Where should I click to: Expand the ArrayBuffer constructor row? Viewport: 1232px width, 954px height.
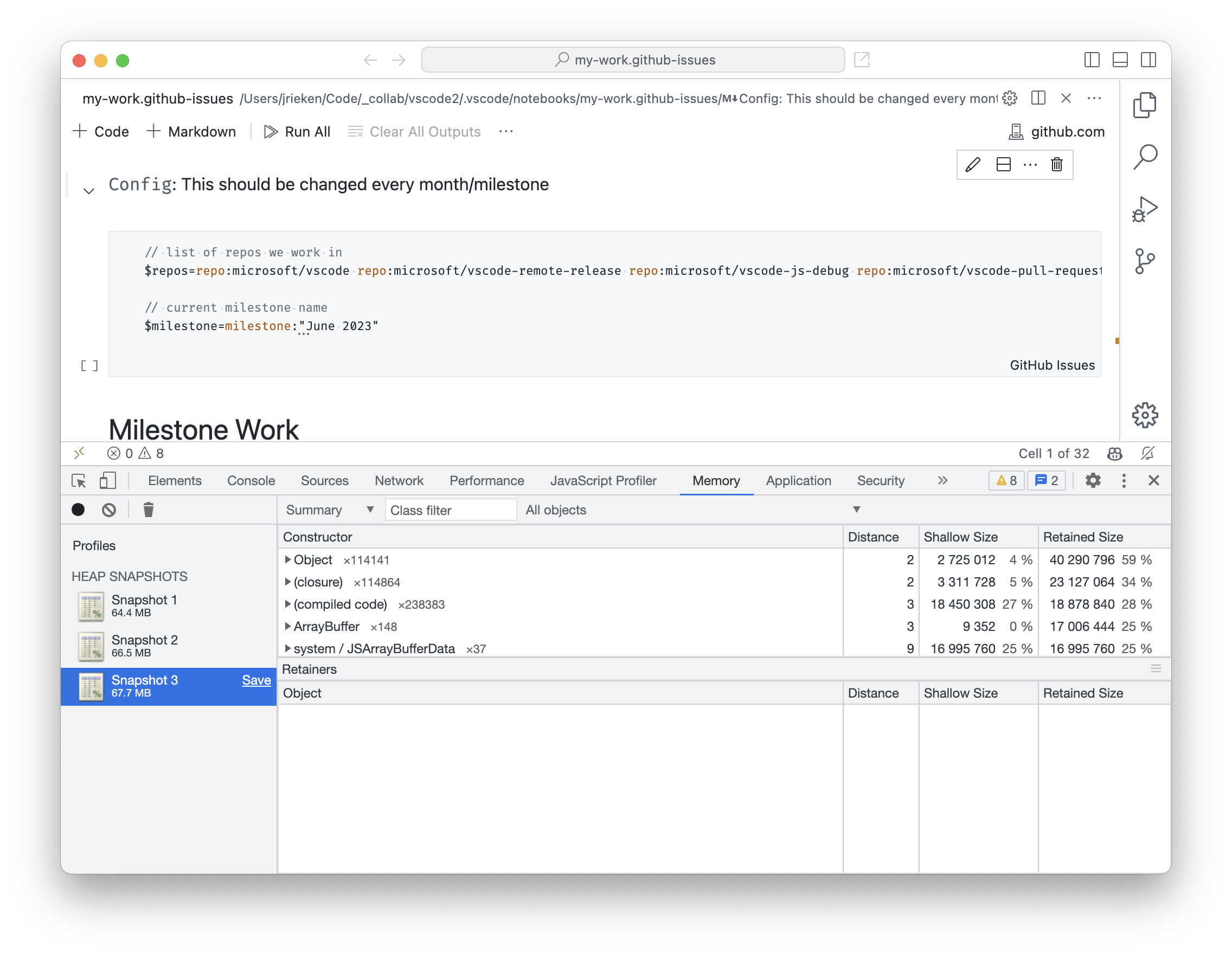click(x=288, y=626)
